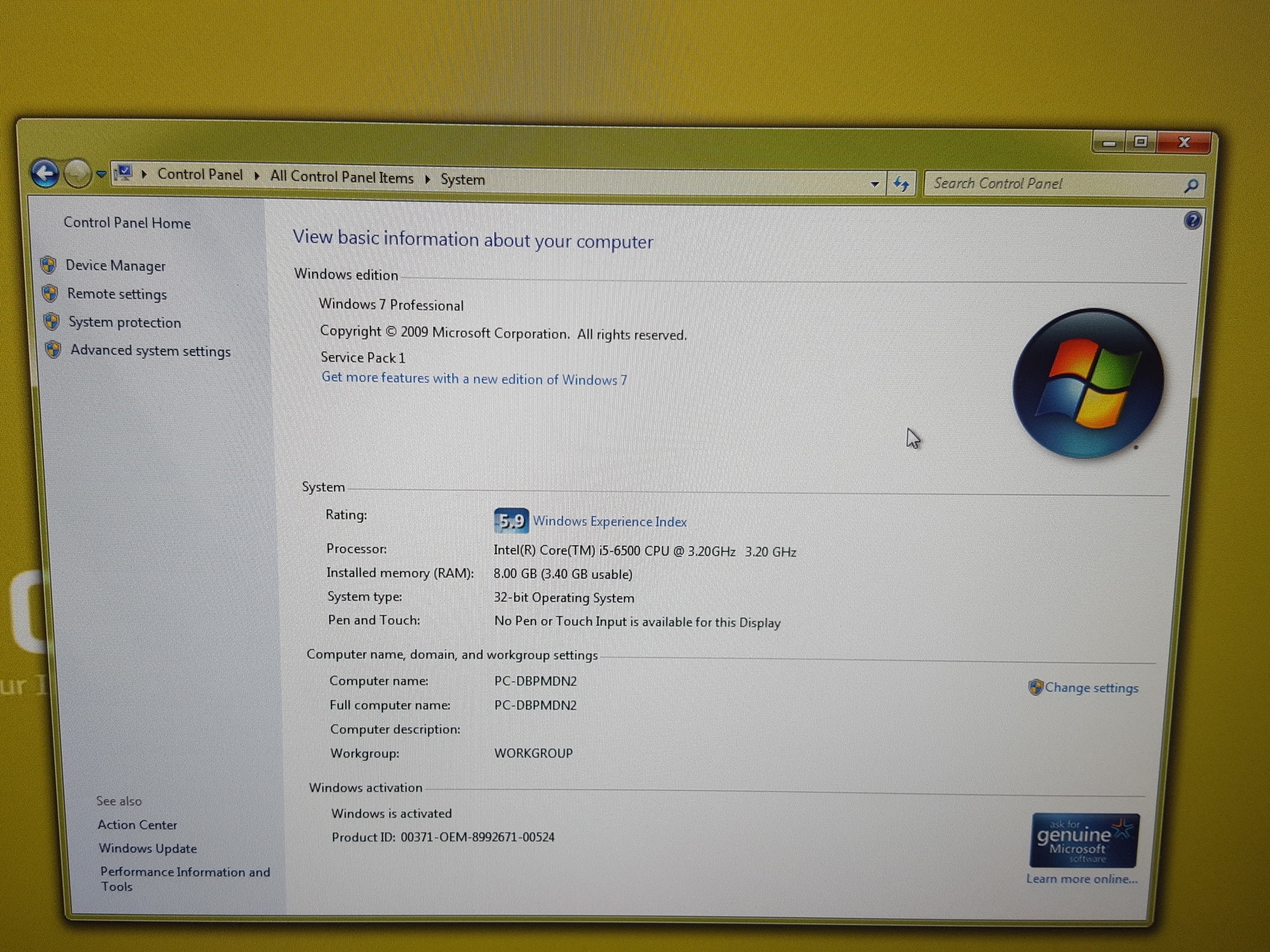Go to Control Panel Home
This screenshot has height=952, width=1270.
tap(127, 223)
